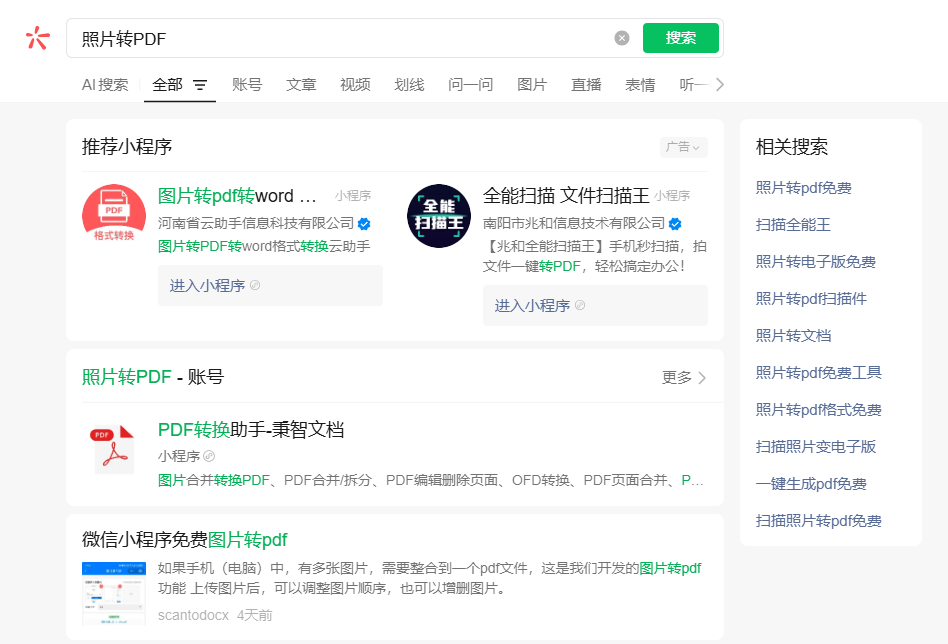Switch to the 直播 tab
This screenshot has width=948, height=644.
point(586,85)
